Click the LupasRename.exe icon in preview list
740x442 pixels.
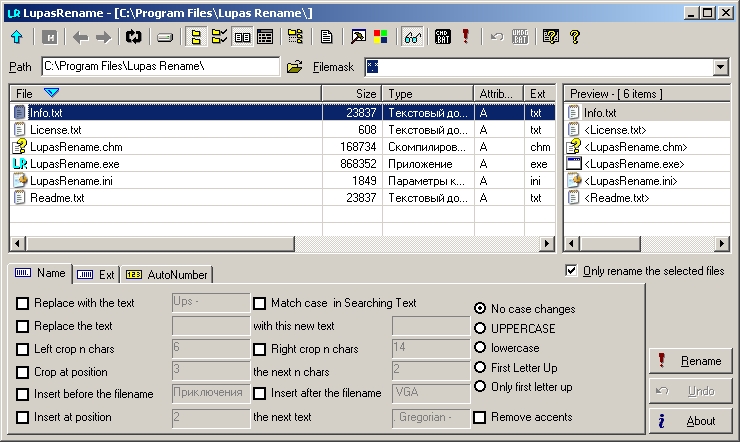573,164
